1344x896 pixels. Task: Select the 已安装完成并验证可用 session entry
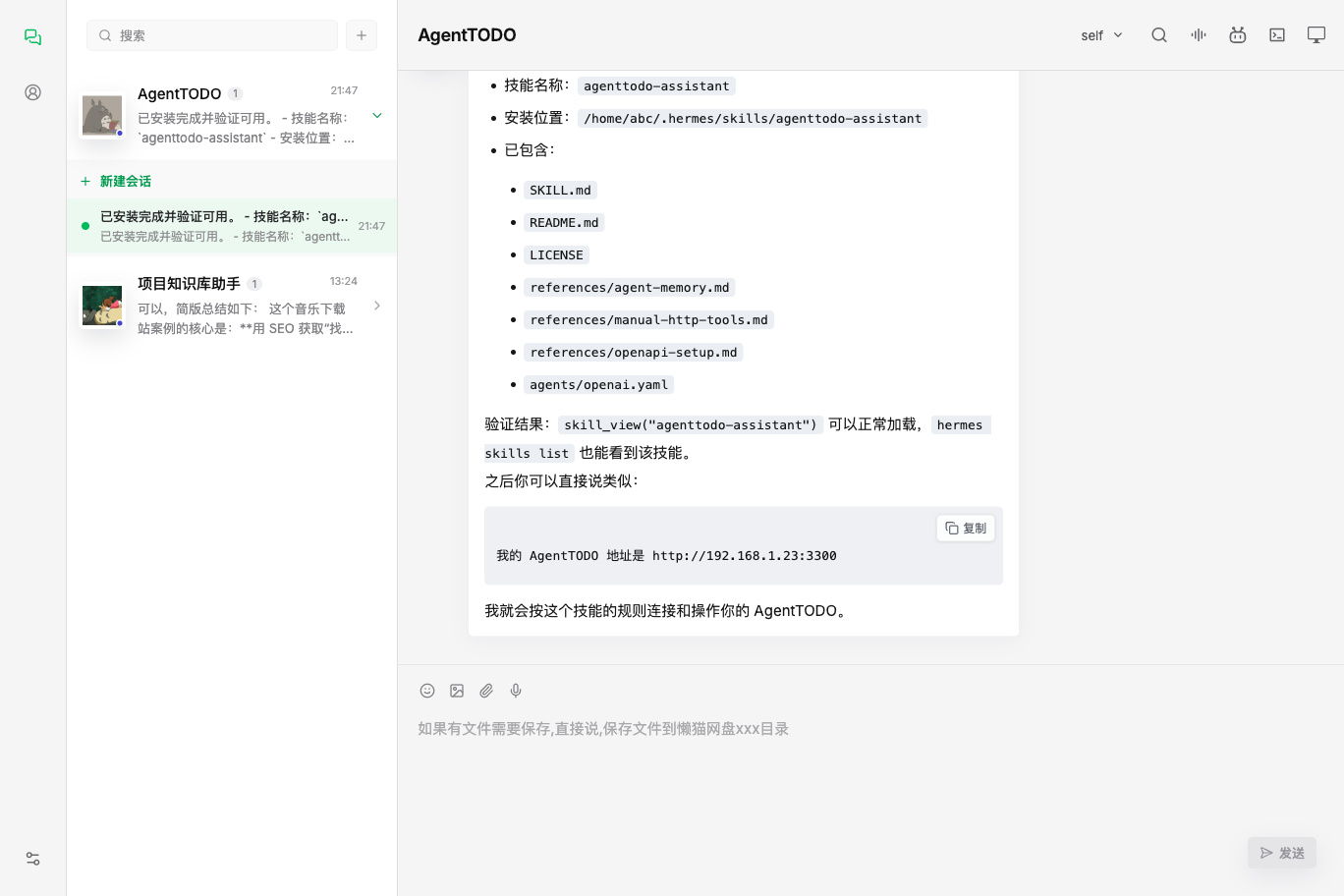point(232,226)
